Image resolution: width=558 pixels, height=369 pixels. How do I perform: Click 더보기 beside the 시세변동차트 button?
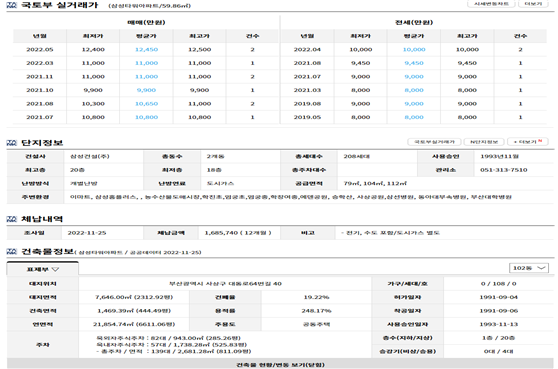tap(533, 4)
